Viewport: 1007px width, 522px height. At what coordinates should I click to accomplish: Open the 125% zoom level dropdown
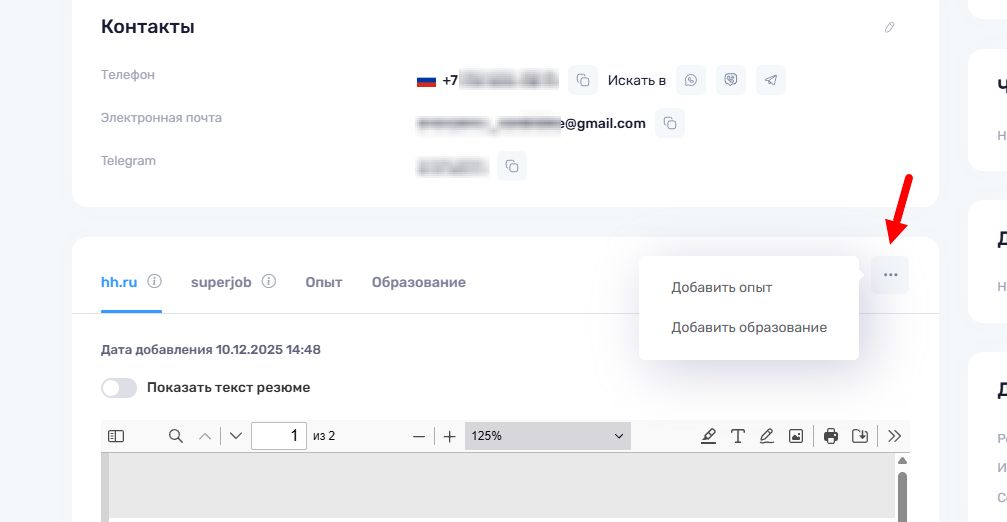tap(547, 436)
